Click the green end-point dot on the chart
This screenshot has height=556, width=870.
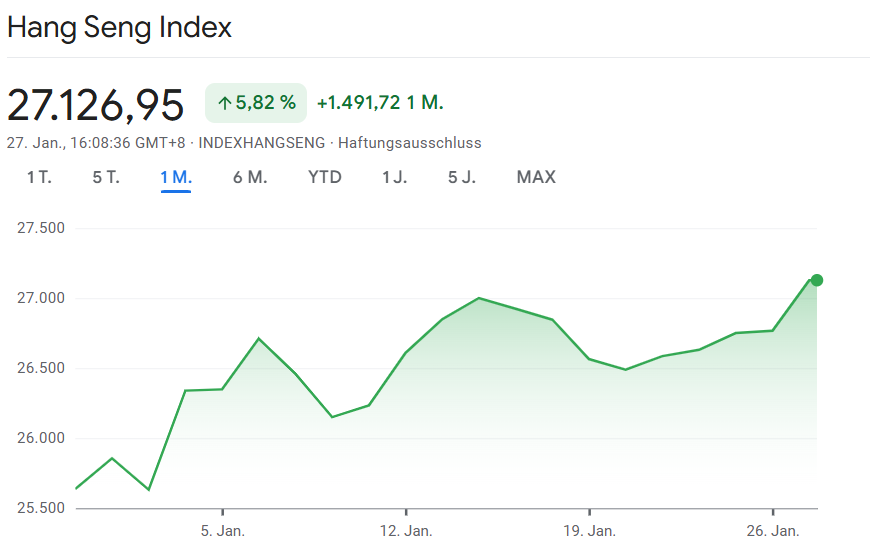click(x=817, y=280)
